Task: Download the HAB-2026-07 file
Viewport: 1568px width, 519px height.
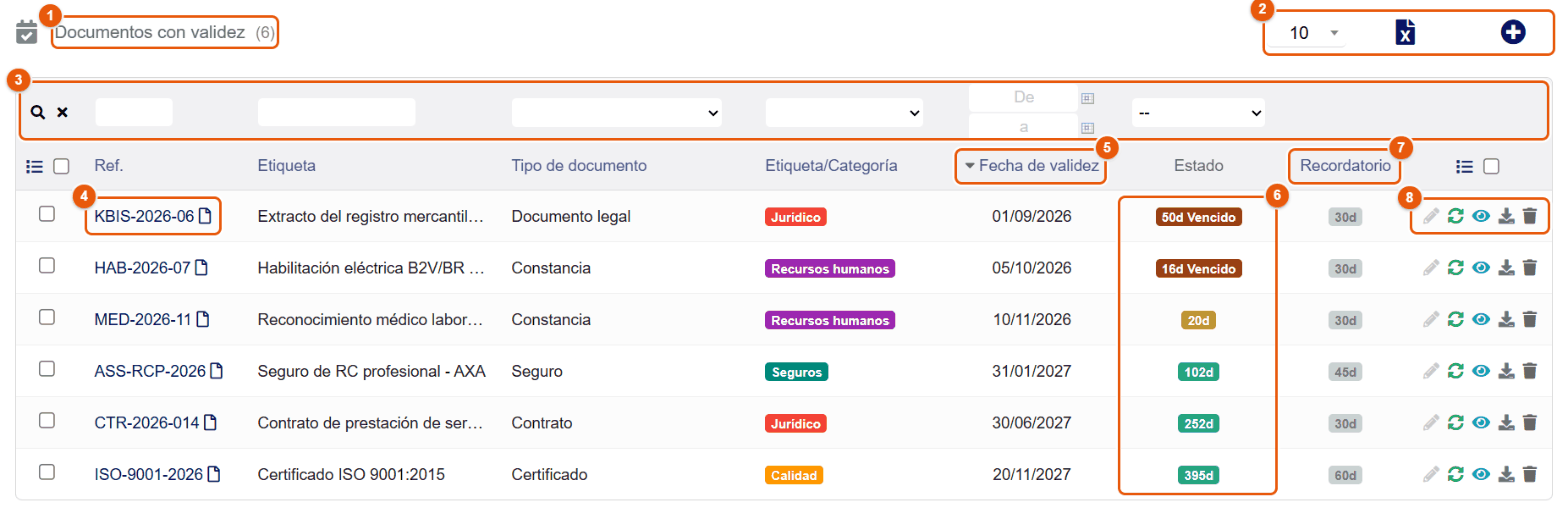Action: click(x=1507, y=268)
